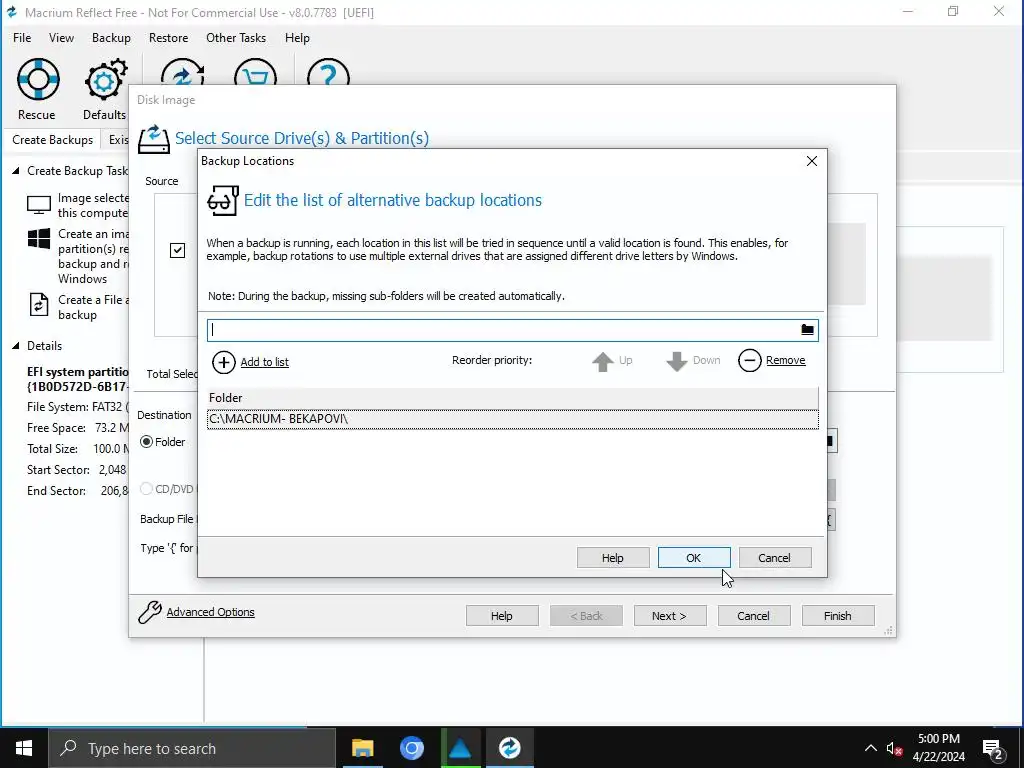Viewport: 1024px width, 768px height.
Task: Click the Add to list plus icon
Action: coord(223,362)
